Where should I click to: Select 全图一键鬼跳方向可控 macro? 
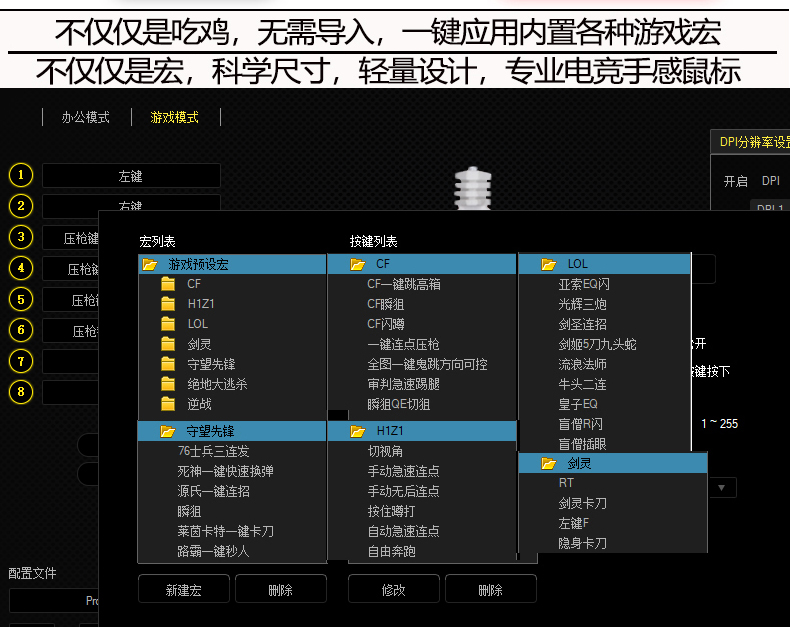(x=427, y=364)
